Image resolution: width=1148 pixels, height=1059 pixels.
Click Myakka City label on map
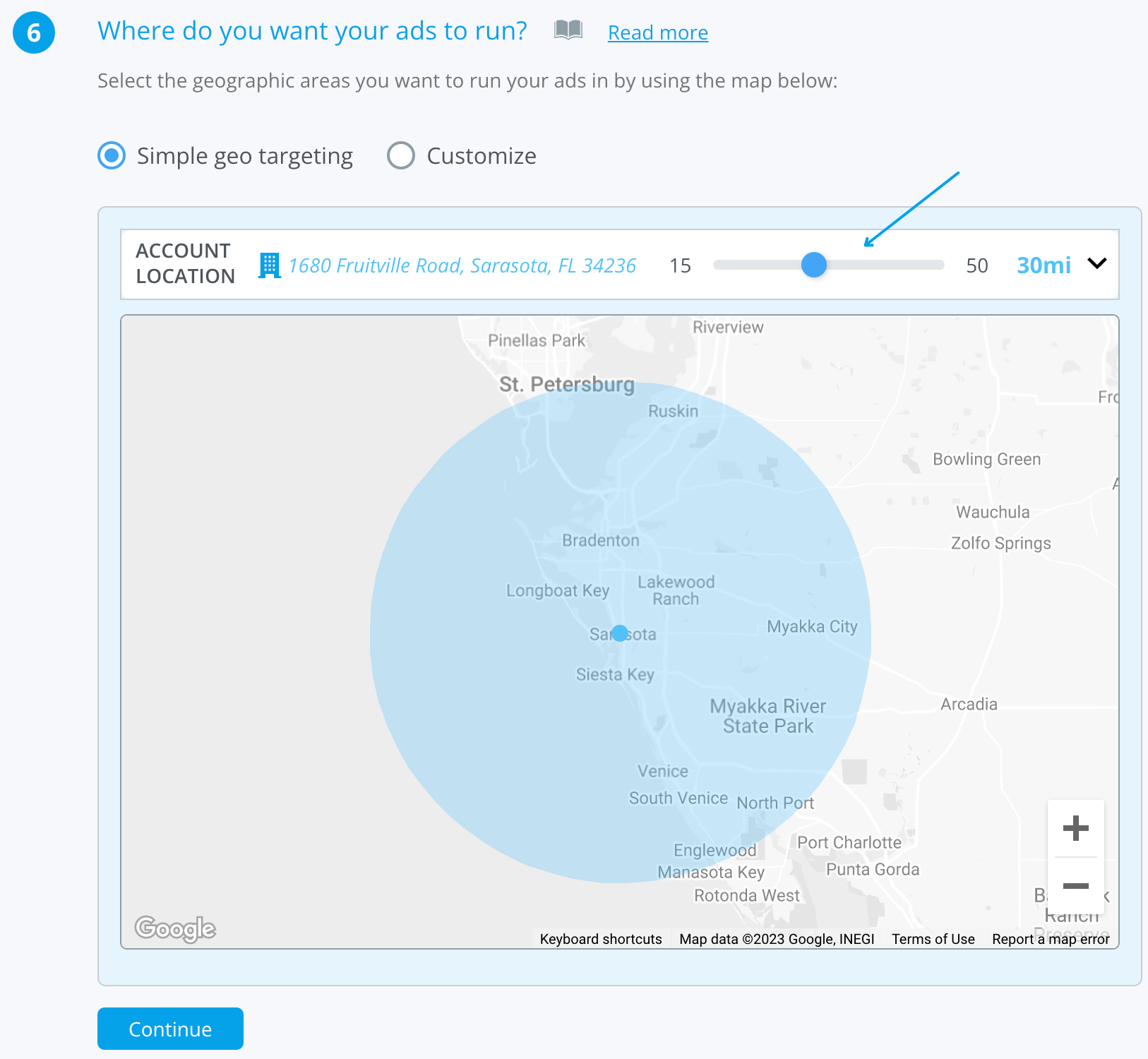coord(812,626)
